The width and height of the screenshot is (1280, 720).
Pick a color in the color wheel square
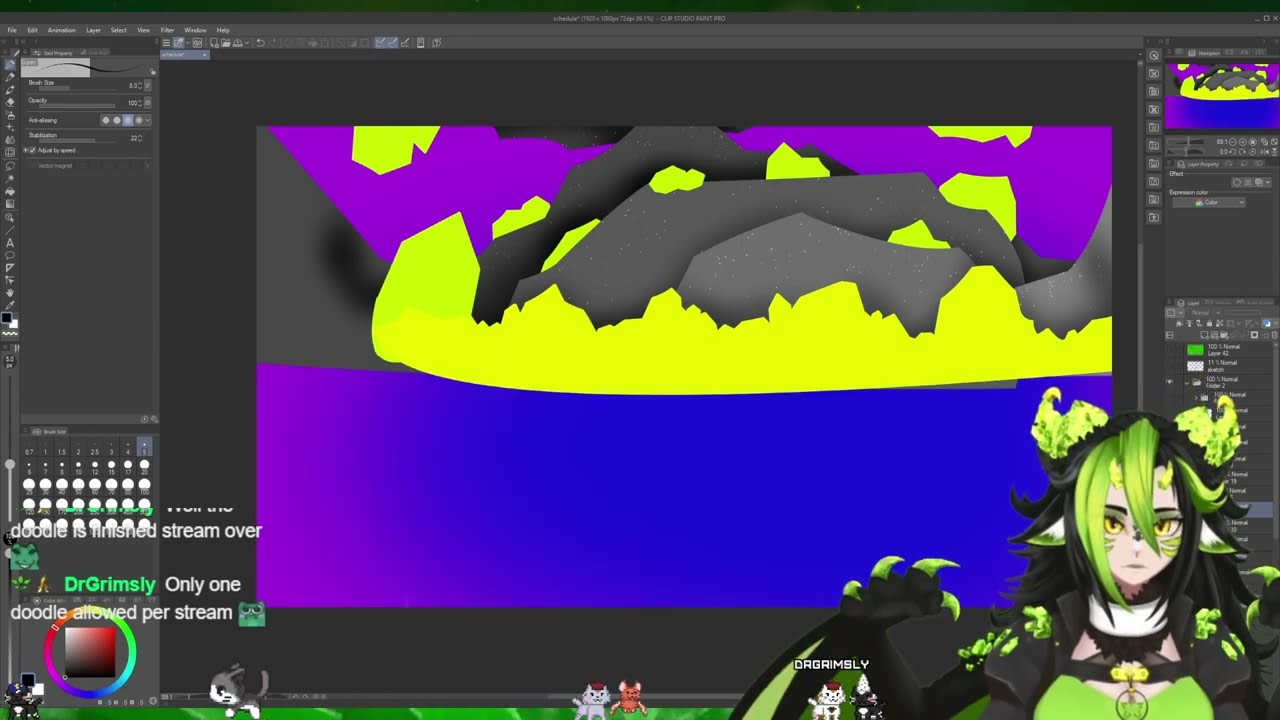click(x=90, y=654)
